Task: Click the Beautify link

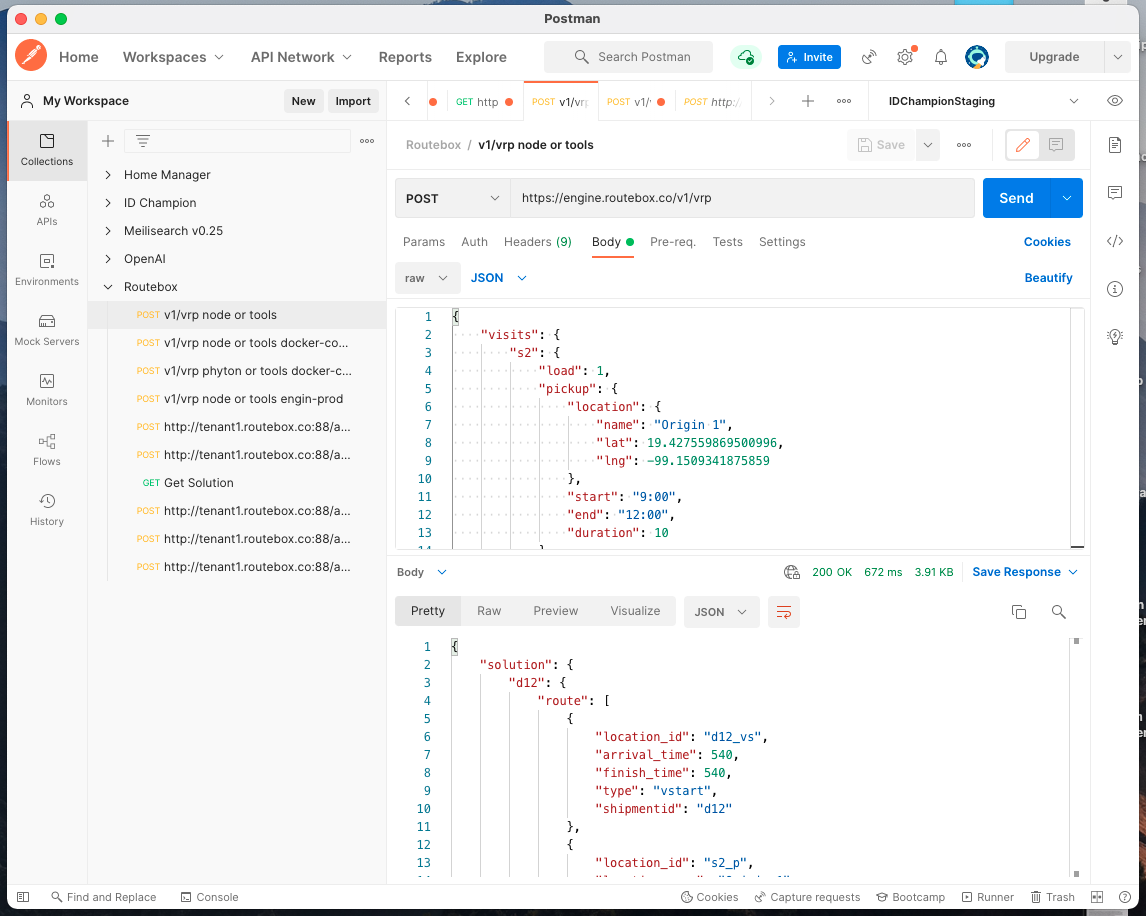Action: (x=1048, y=278)
